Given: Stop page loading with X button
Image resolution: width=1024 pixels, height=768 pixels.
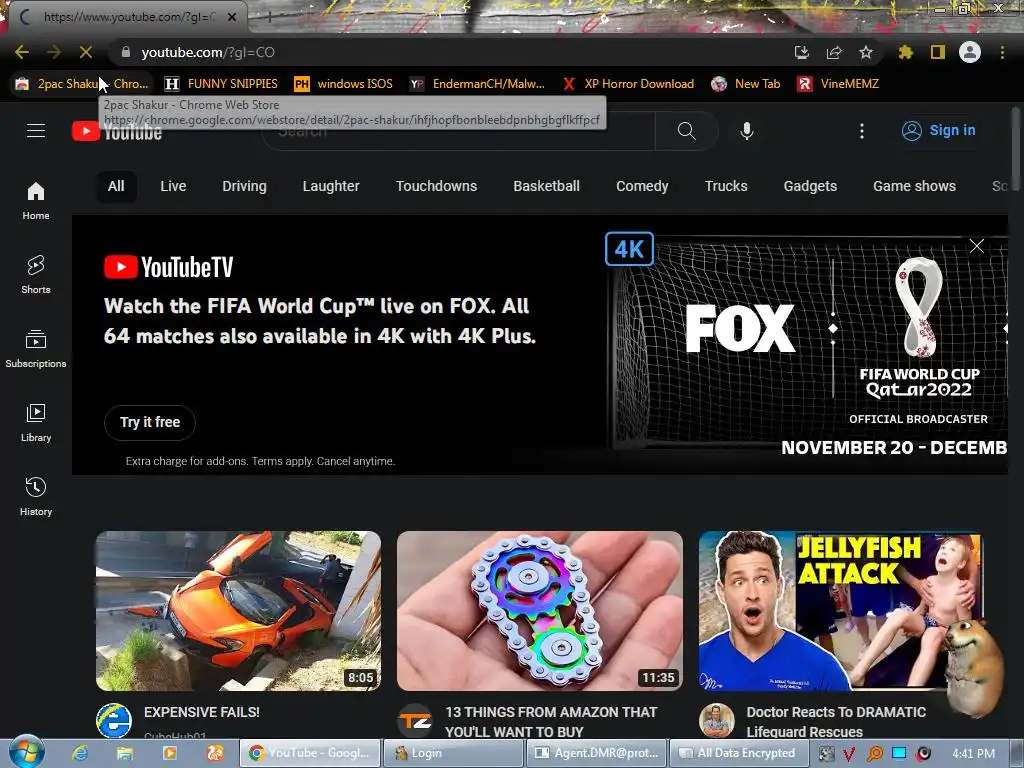Looking at the screenshot, I should pyautogui.click(x=86, y=52).
